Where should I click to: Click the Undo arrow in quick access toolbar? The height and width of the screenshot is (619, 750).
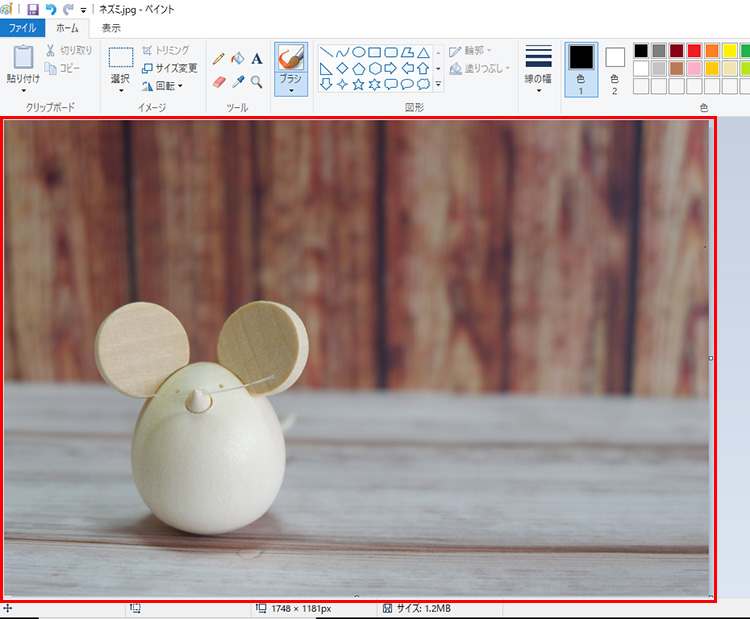click(51, 8)
